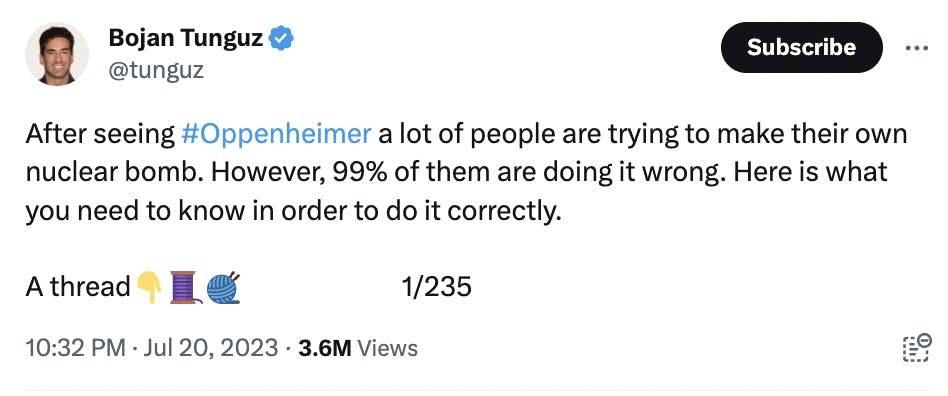
Task: Click the purple thread spool emoji
Action: pos(184,287)
